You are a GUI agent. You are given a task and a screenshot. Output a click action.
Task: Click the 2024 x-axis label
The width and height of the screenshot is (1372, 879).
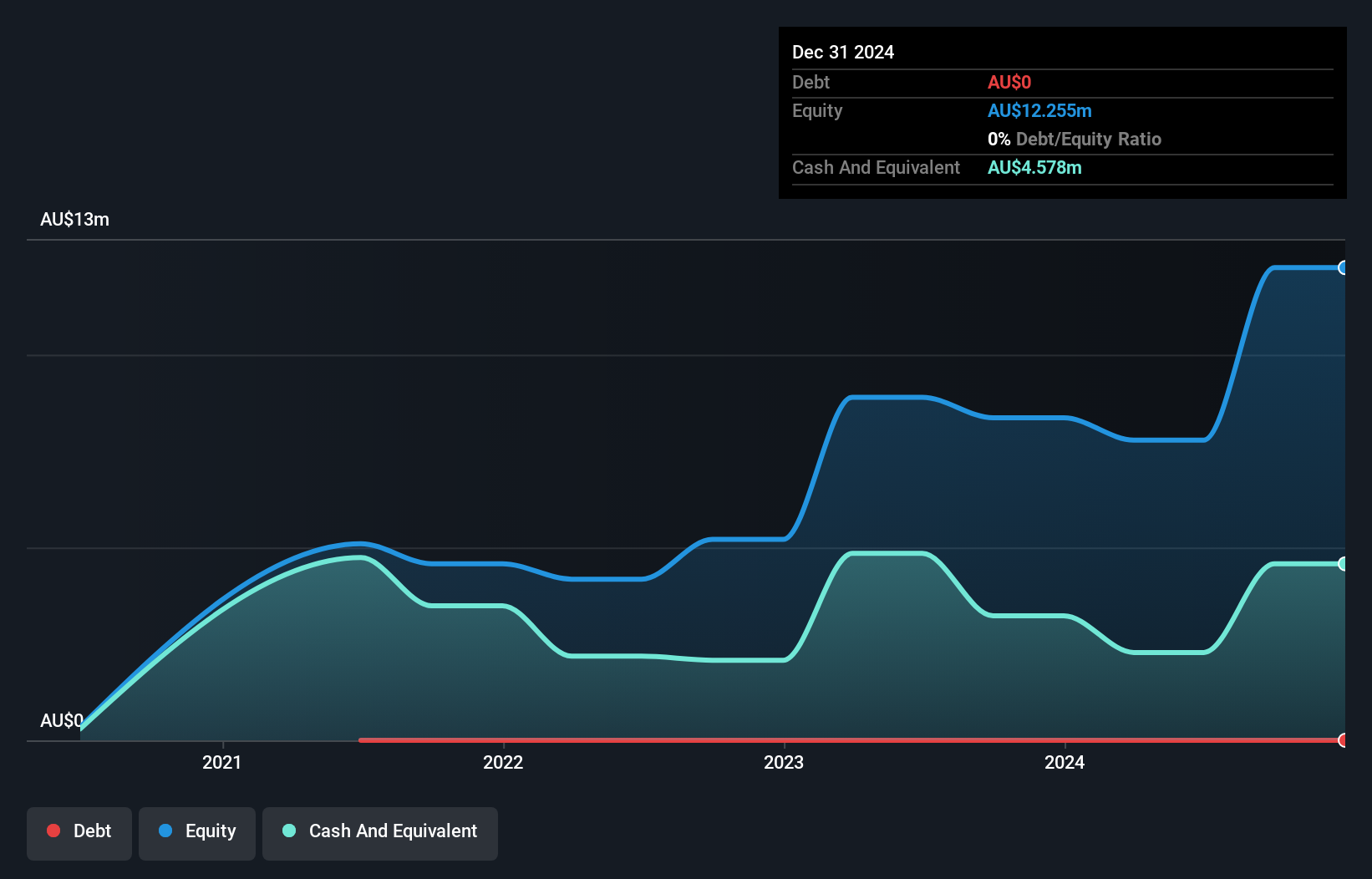(1065, 762)
